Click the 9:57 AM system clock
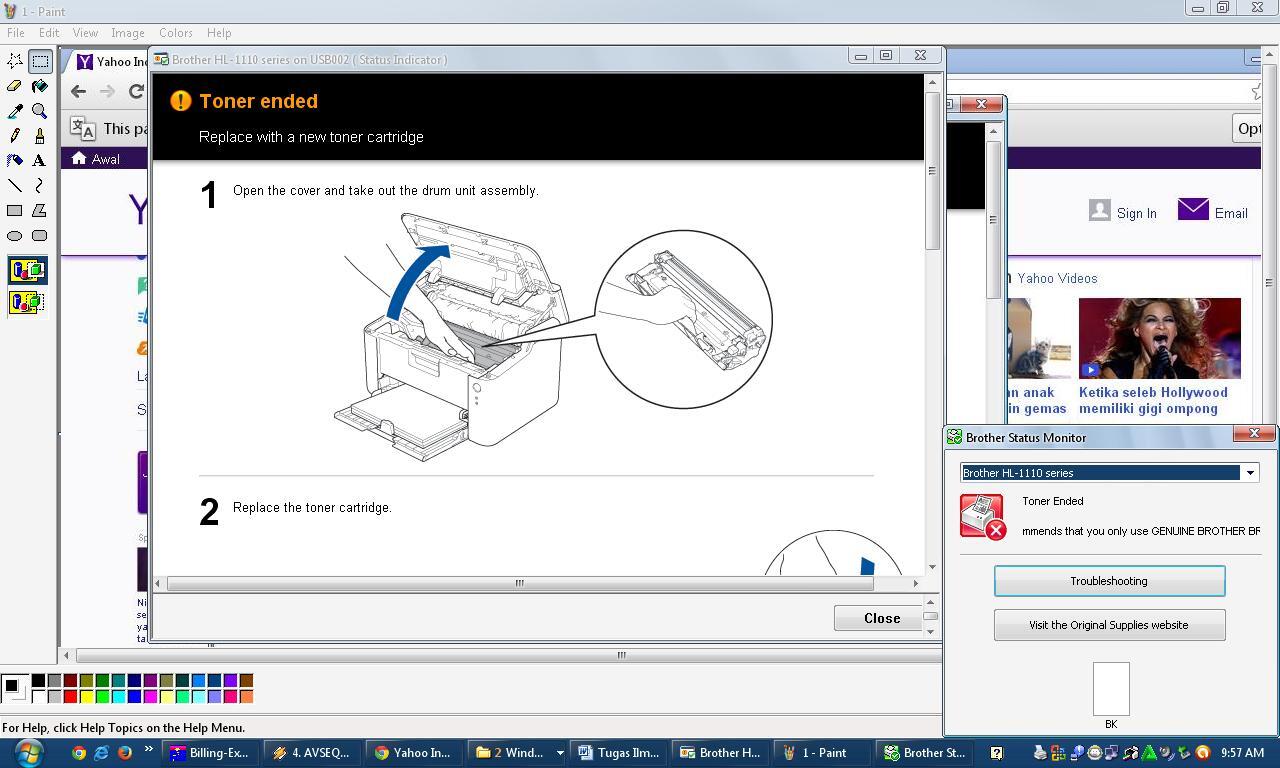 [1242, 753]
